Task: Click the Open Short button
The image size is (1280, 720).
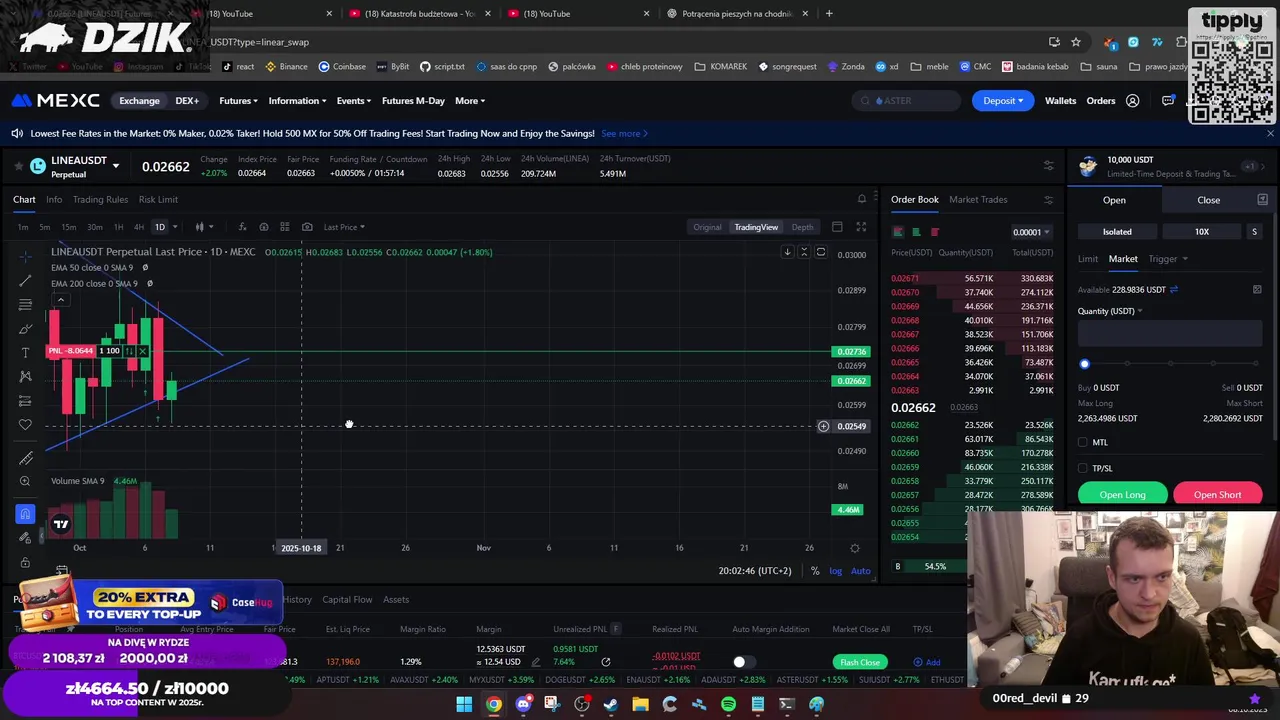Action: (x=1217, y=495)
